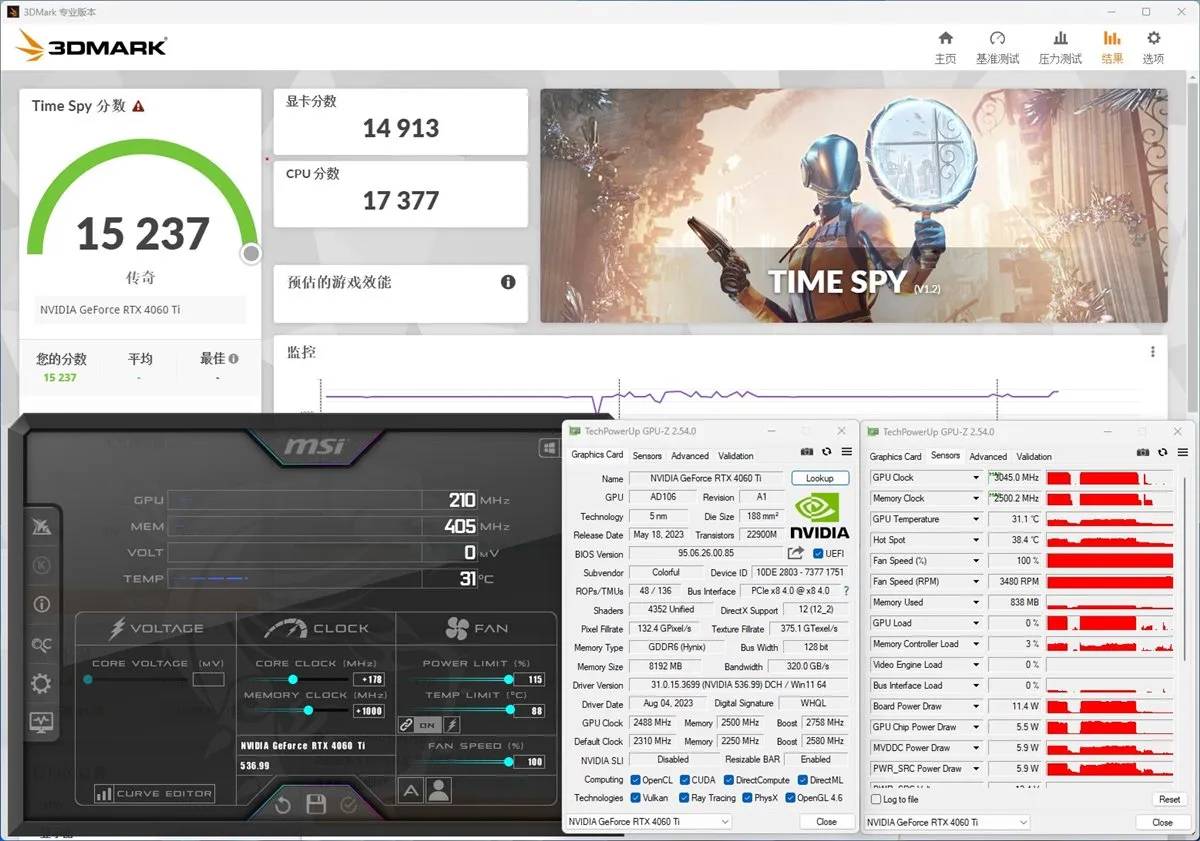Go to 主页 in 3DMark navigation
Viewport: 1200px width, 841px height.
coord(945,47)
